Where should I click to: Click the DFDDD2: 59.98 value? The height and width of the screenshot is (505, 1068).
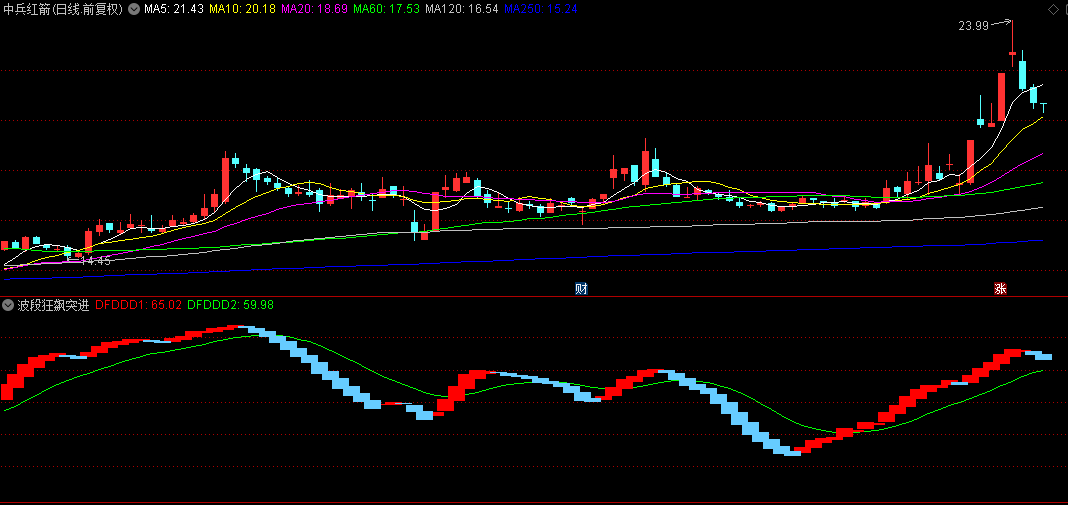click(x=230, y=305)
